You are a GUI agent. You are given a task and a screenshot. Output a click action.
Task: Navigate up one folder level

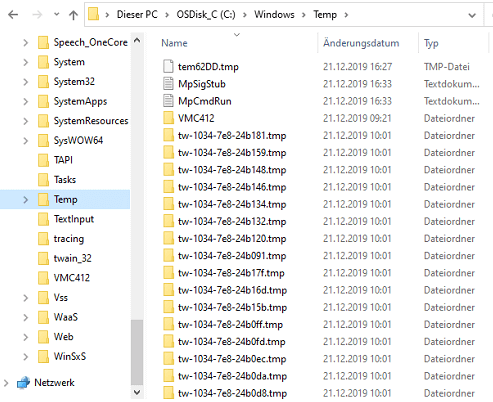coord(73,15)
